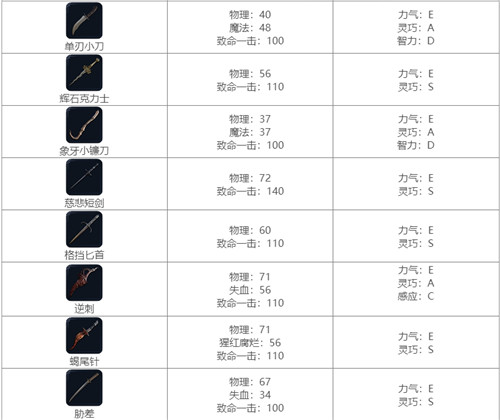Select 象牙小镰刀's 智力: D scaling text
The height and width of the screenshot is (420, 500).
(416, 145)
